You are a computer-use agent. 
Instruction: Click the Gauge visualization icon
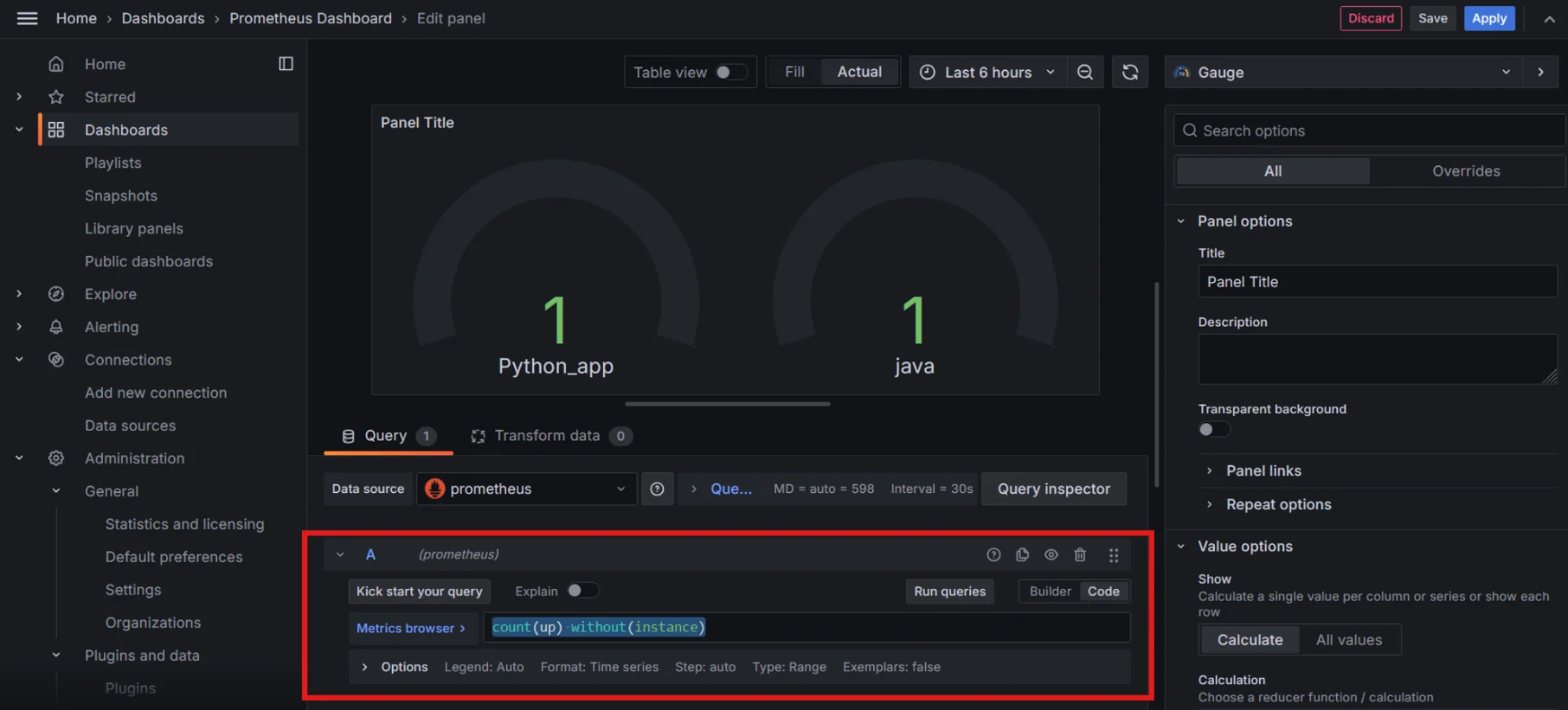[x=1181, y=73]
